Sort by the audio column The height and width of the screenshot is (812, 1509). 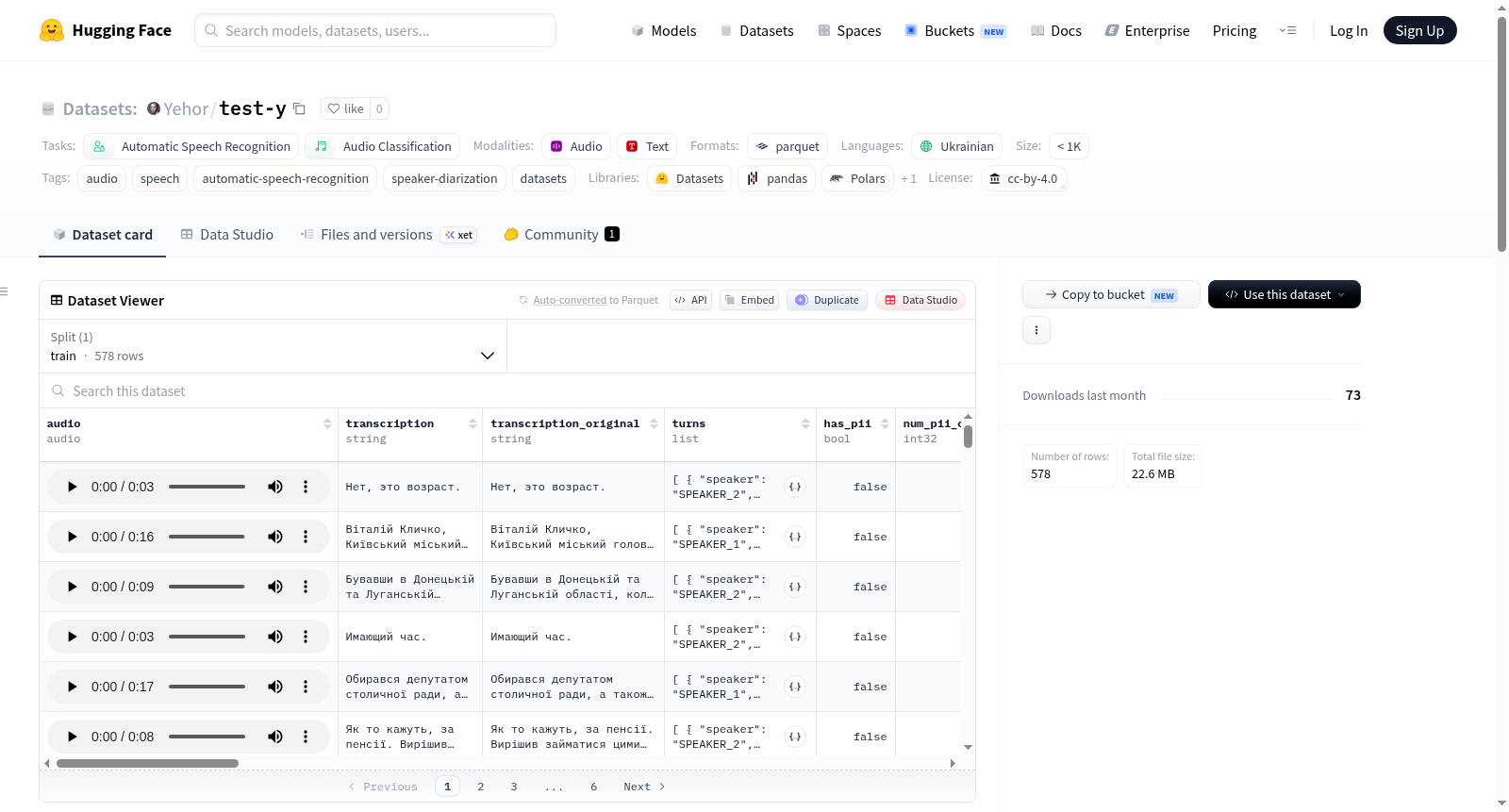pyautogui.click(x=327, y=423)
